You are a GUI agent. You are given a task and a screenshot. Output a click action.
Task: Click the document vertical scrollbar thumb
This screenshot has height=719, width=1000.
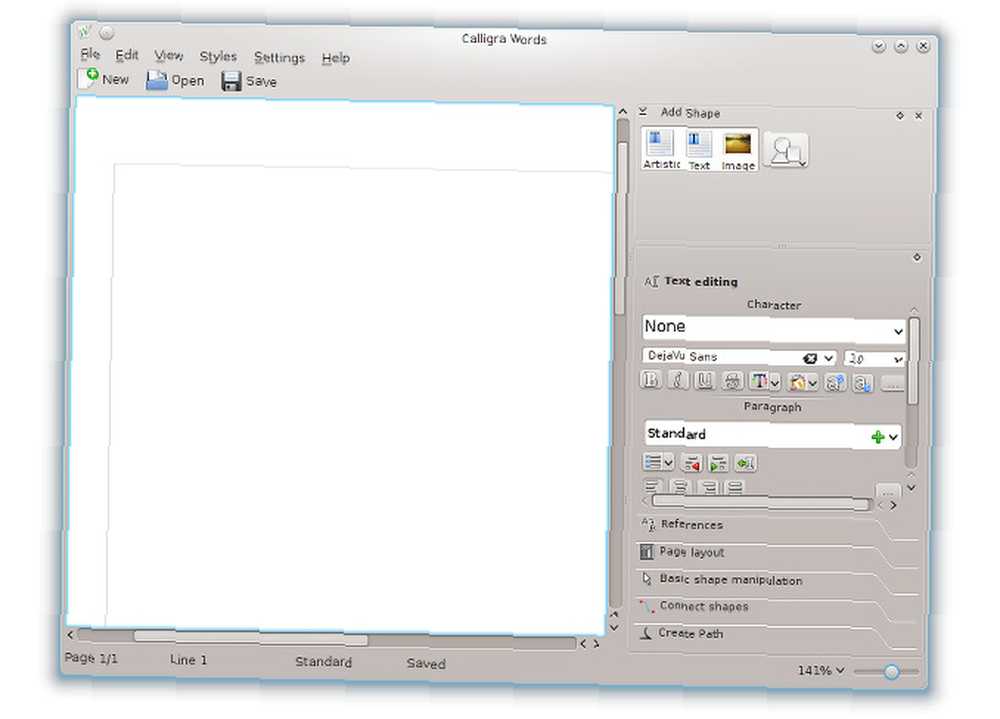(x=621, y=226)
